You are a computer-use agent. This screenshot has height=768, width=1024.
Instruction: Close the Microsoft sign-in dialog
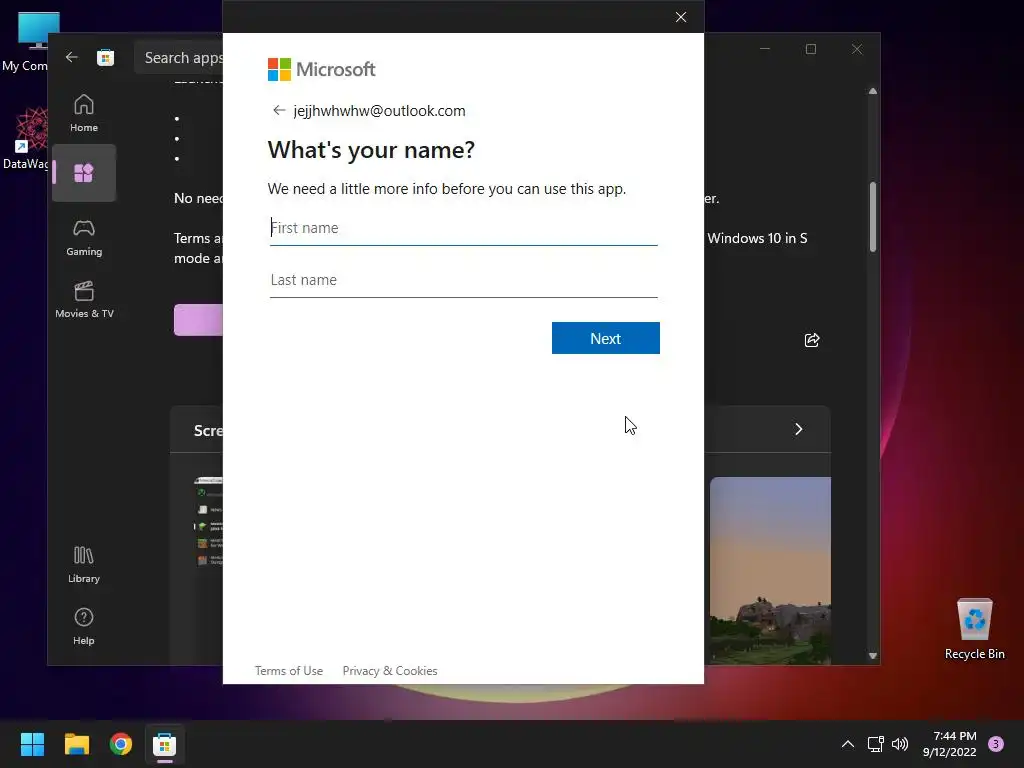tap(680, 17)
